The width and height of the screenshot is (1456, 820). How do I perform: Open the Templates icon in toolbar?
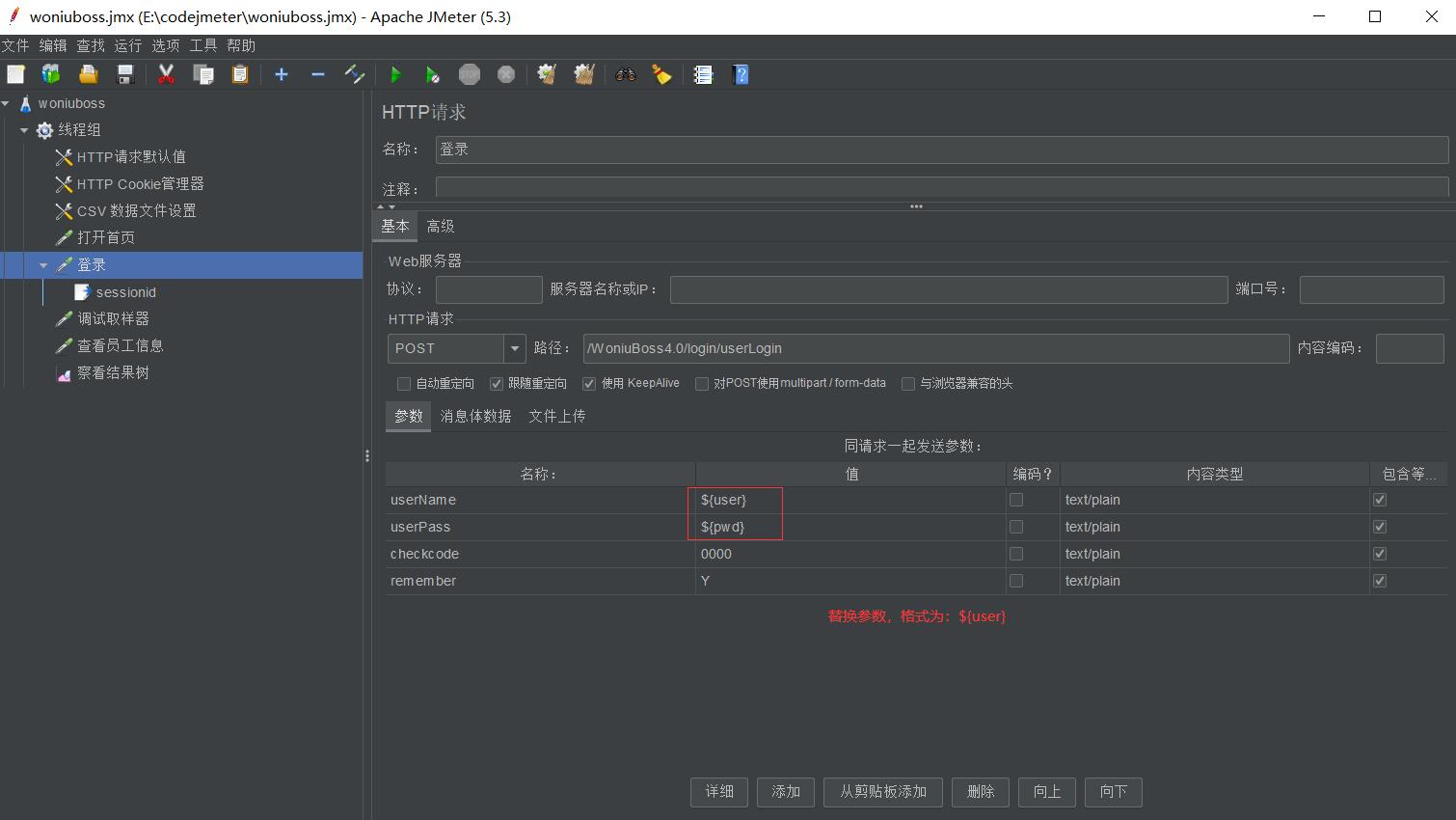coord(51,74)
